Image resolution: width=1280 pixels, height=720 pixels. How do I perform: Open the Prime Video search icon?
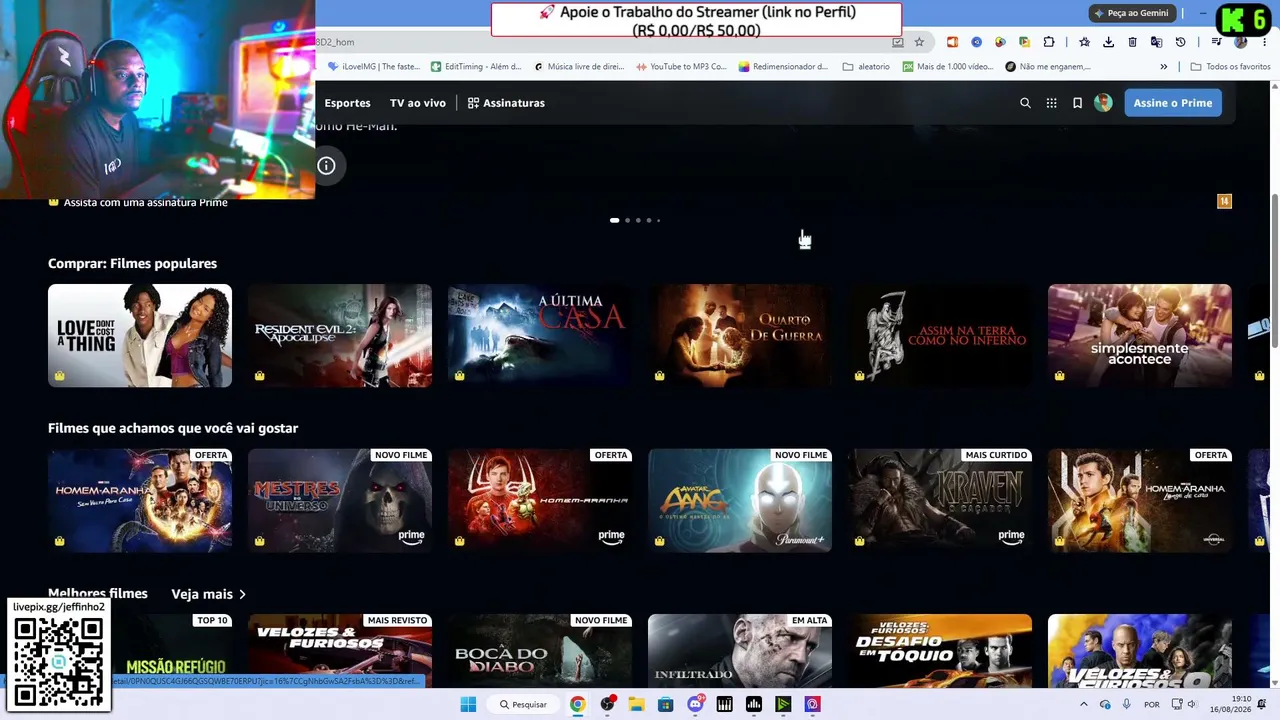pos(1025,103)
